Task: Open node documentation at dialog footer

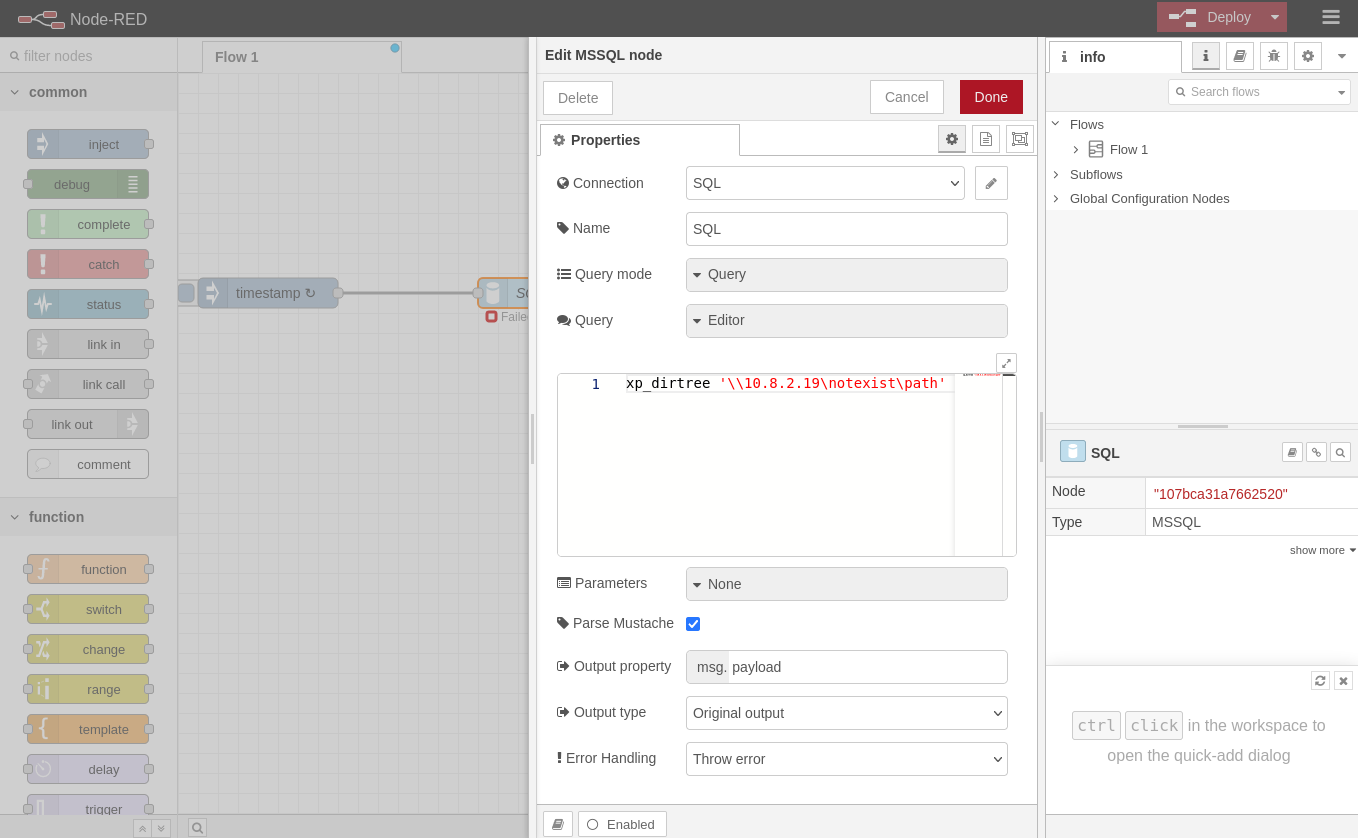Action: 558,824
